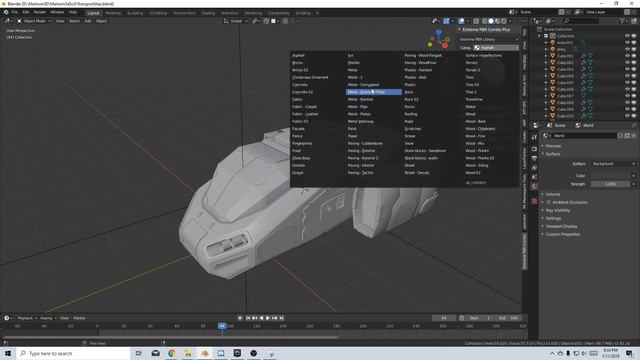Click the current frame marker in timeline
This screenshot has width=640, height=360.
(x=222, y=326)
